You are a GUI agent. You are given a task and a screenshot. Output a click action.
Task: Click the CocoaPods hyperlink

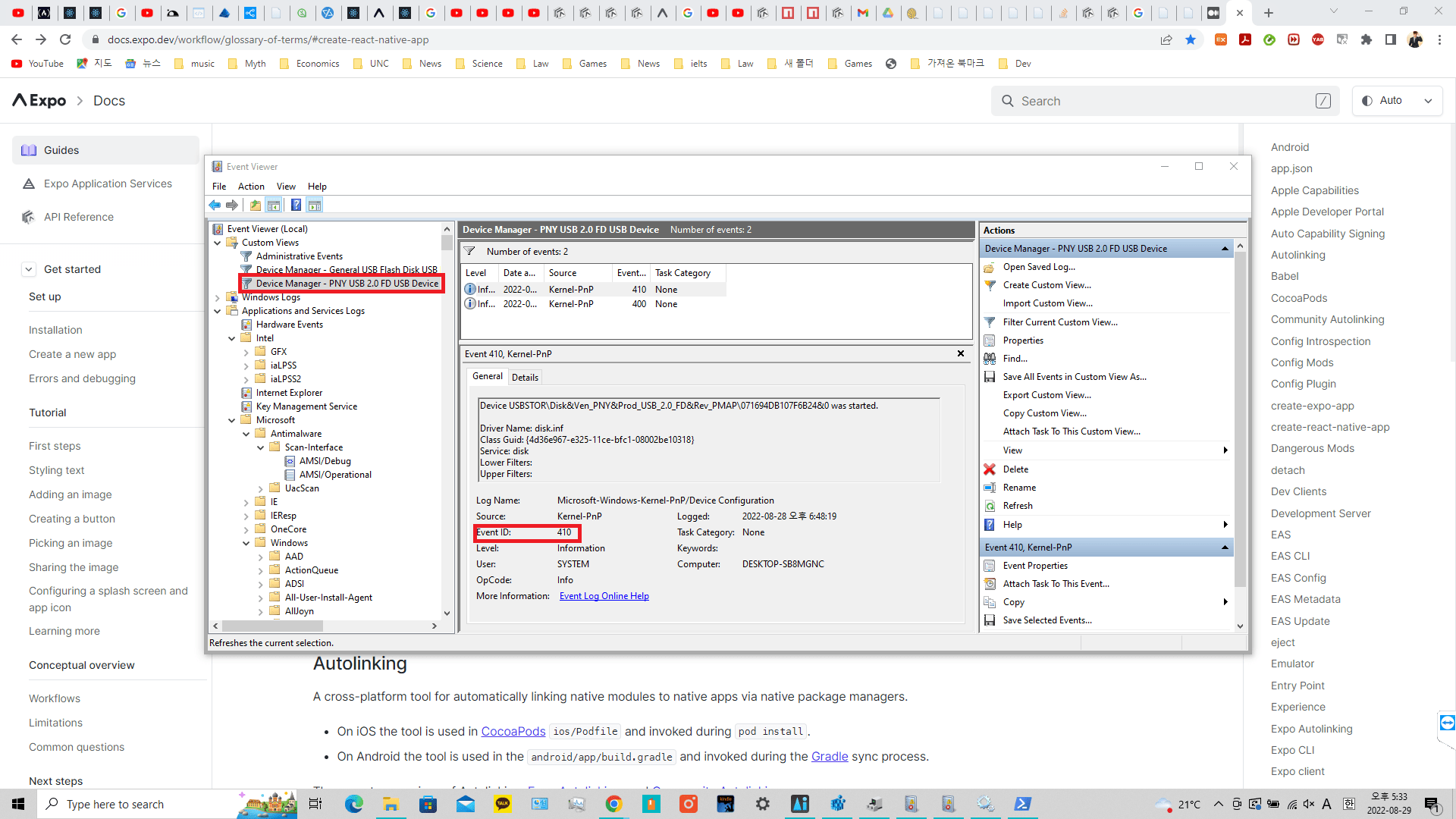513,731
